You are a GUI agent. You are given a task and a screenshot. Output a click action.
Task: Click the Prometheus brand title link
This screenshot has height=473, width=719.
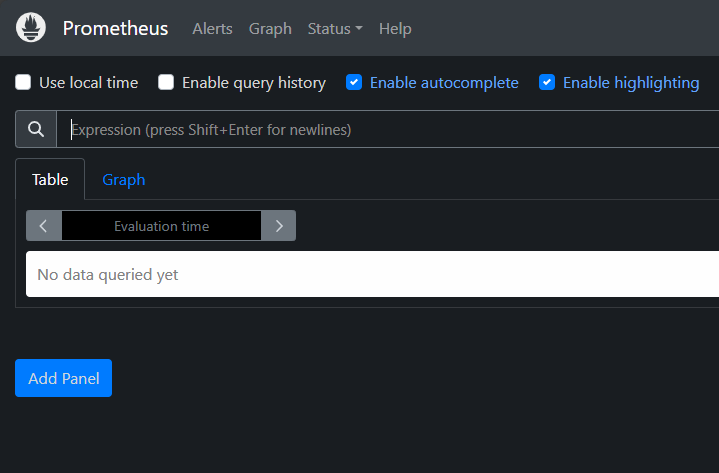[116, 28]
